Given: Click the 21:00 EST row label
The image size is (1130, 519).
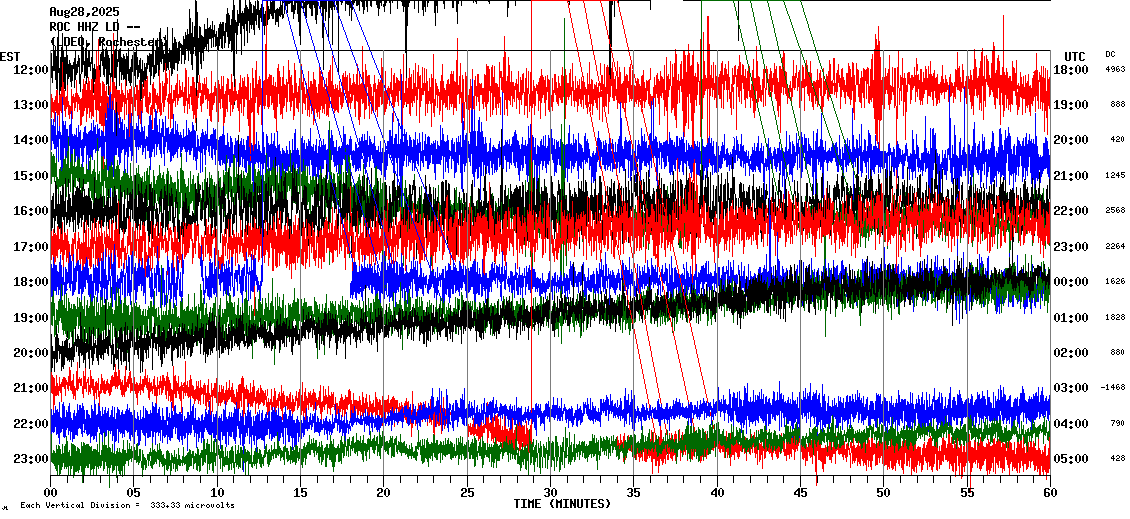Looking at the screenshot, I should [29, 387].
